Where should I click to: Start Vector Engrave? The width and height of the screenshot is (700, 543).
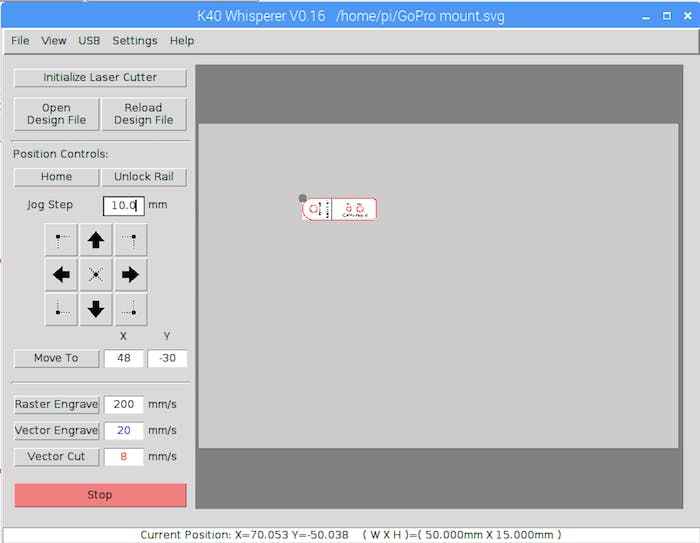56,430
